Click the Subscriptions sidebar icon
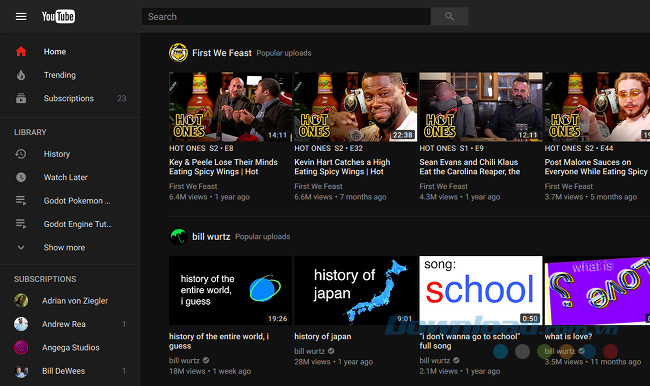The height and width of the screenshot is (386, 650). coord(21,98)
